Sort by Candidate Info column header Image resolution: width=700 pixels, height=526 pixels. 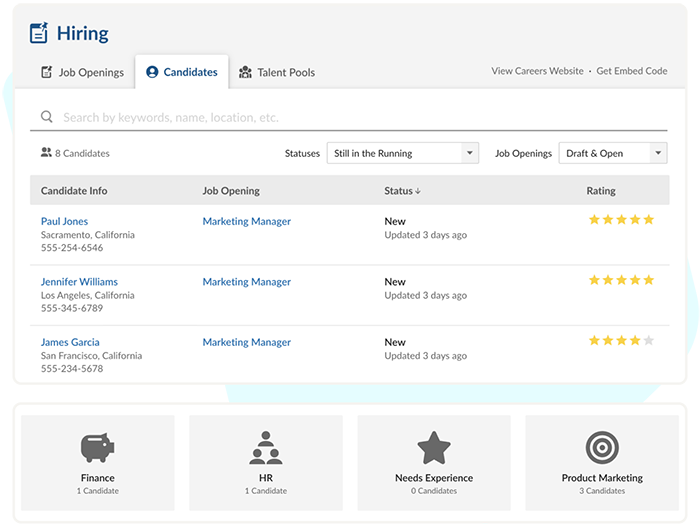click(x=74, y=191)
